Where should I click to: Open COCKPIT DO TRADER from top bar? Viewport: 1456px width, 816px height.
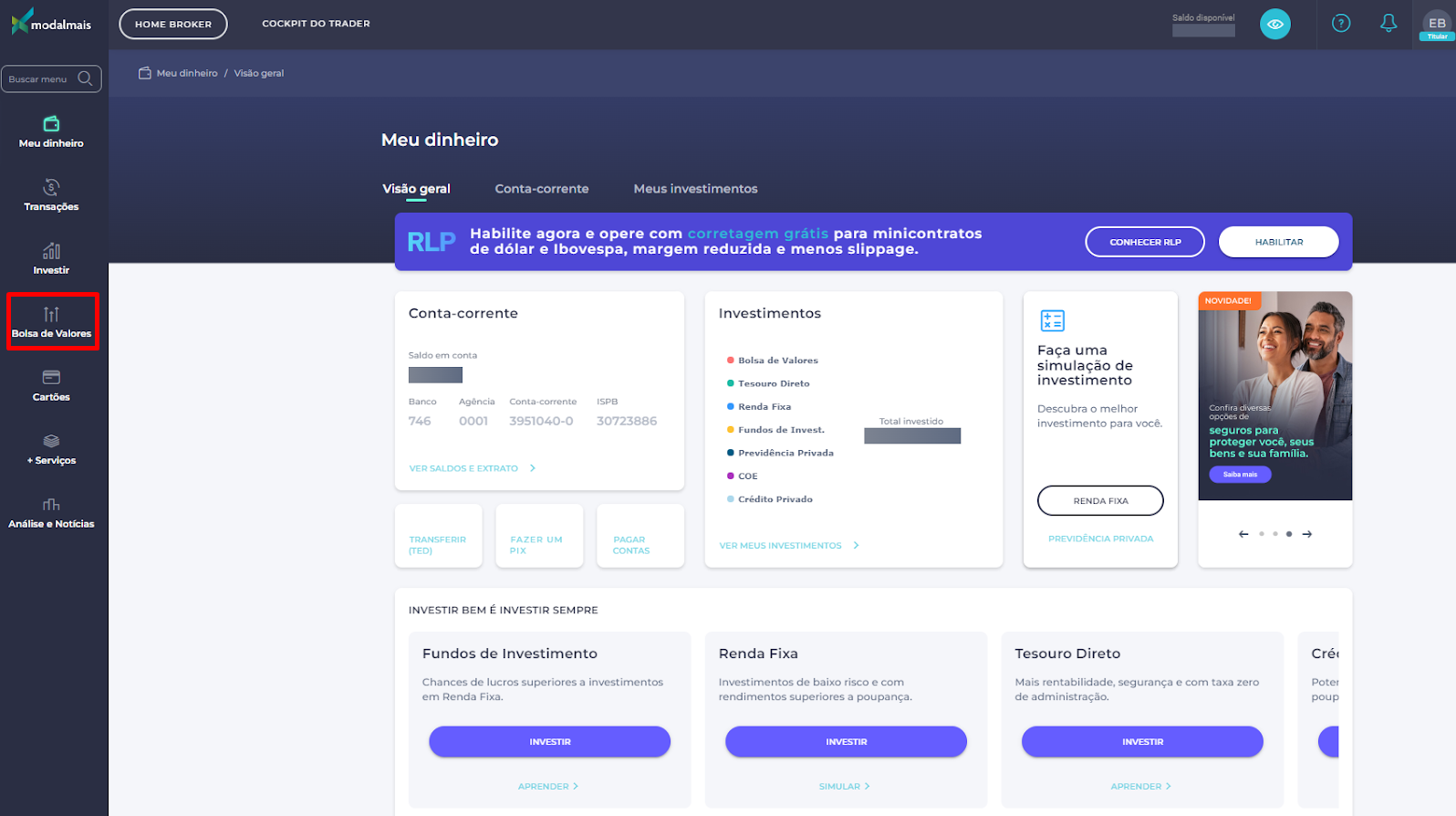316,24
